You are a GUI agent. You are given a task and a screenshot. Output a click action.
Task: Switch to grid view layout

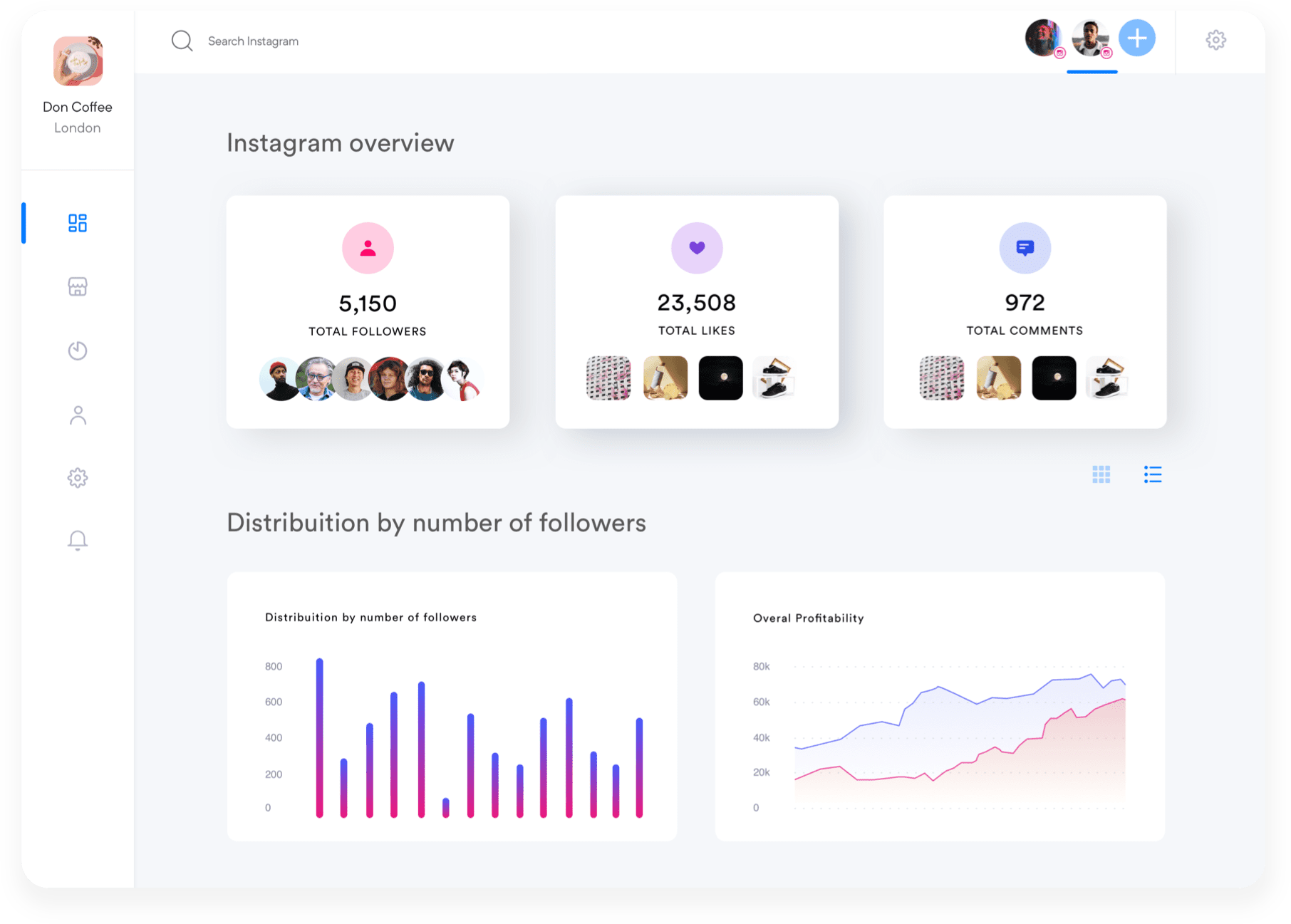pos(1101,474)
